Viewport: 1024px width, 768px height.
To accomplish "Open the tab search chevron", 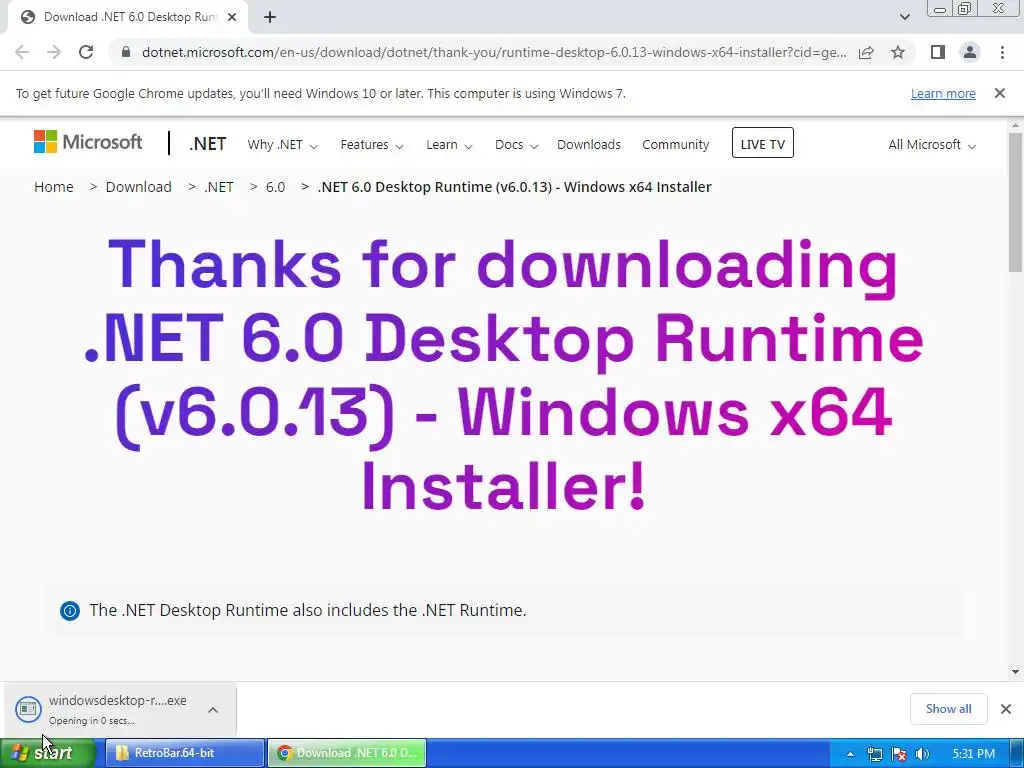I will (904, 17).
